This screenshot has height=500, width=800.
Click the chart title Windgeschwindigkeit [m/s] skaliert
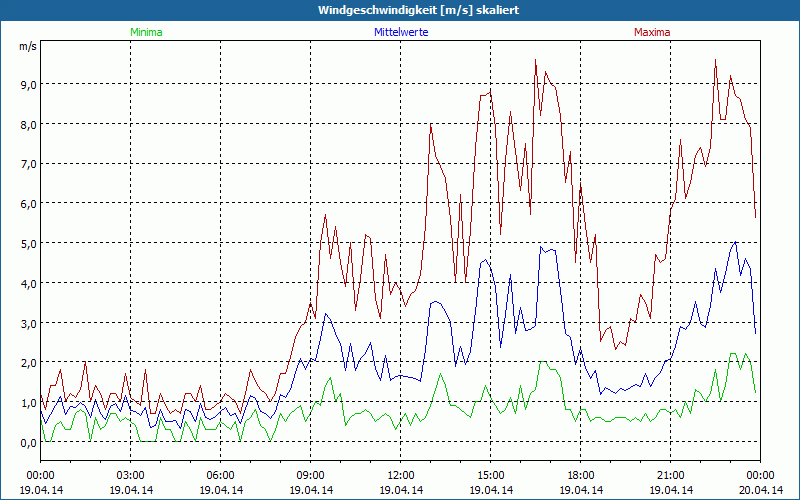pos(418,10)
